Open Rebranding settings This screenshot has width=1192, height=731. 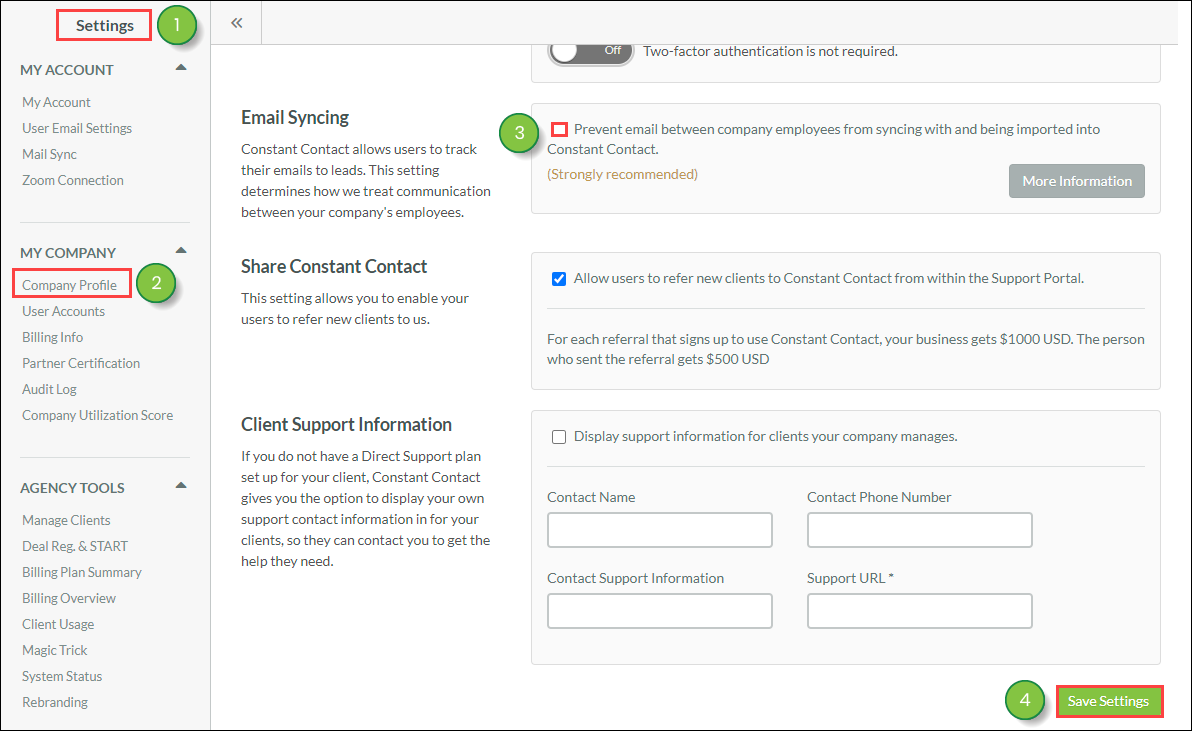[55, 702]
